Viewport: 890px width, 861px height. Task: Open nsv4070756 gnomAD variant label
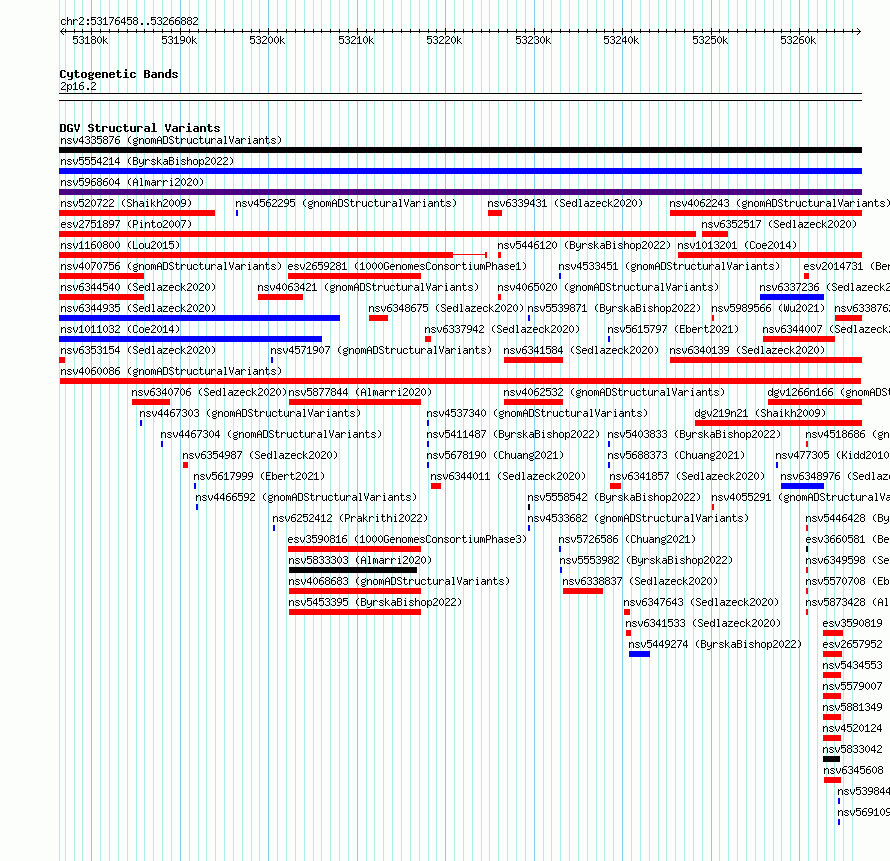171,266
